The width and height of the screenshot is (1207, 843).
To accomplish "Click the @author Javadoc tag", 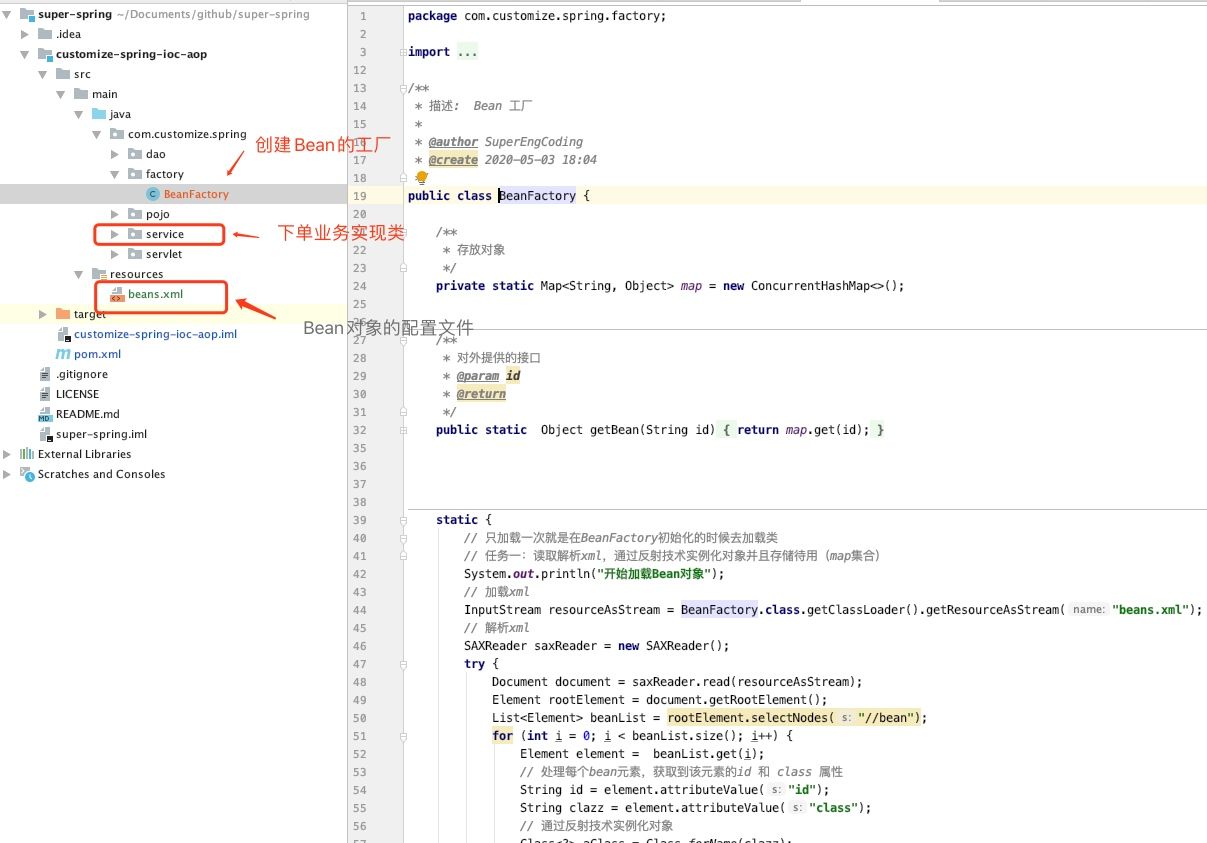I will coord(453,142).
